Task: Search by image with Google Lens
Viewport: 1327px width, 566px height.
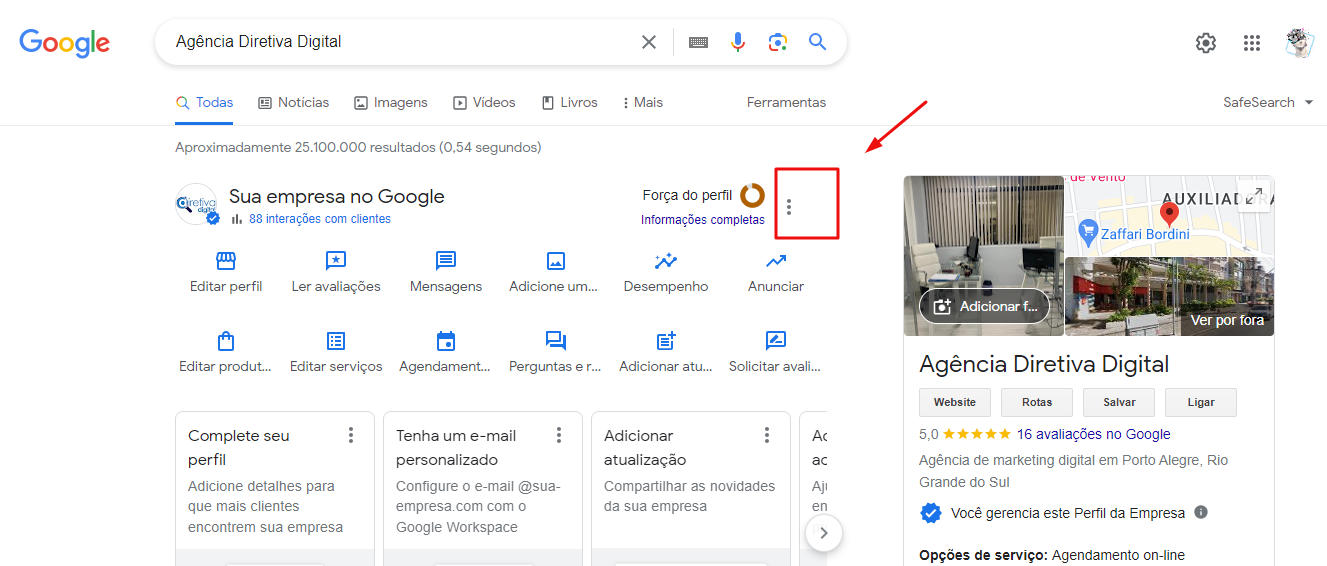Action: coord(778,42)
